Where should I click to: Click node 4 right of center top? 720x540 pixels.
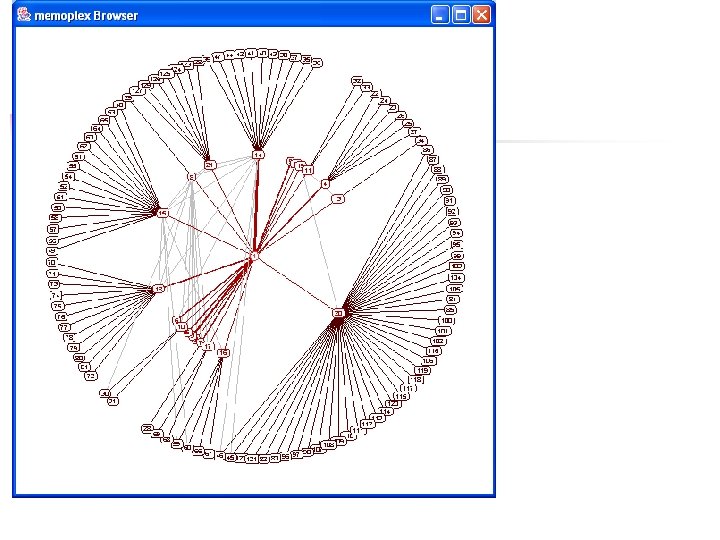click(x=325, y=184)
